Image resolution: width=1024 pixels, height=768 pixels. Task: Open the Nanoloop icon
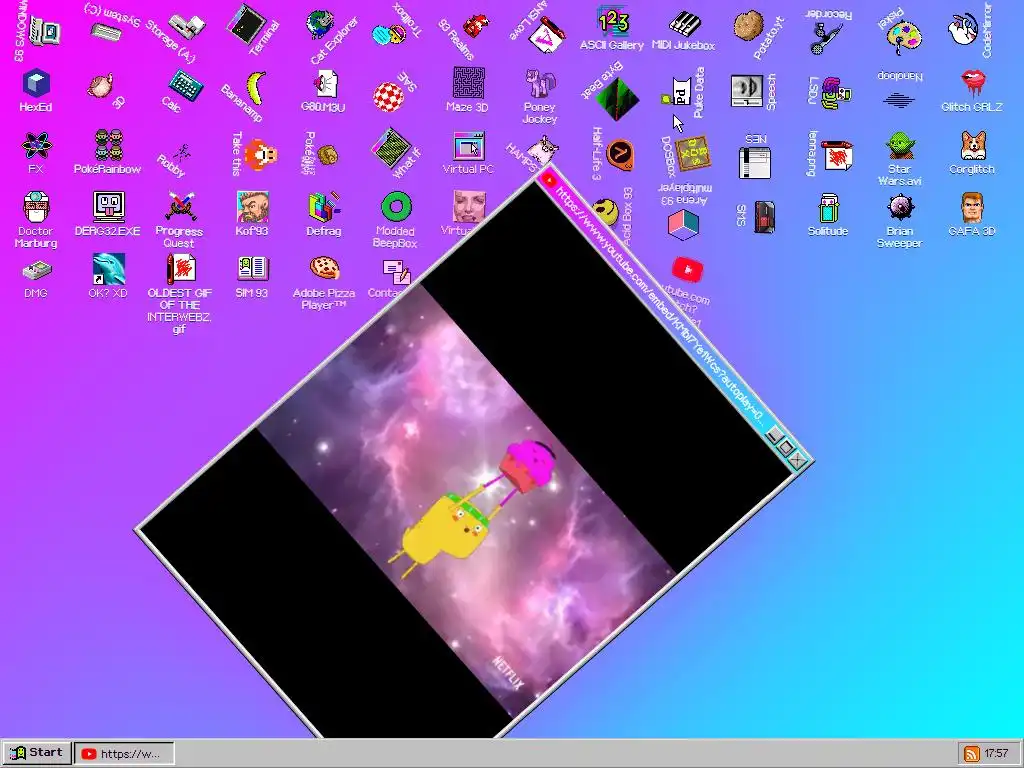tap(899, 101)
